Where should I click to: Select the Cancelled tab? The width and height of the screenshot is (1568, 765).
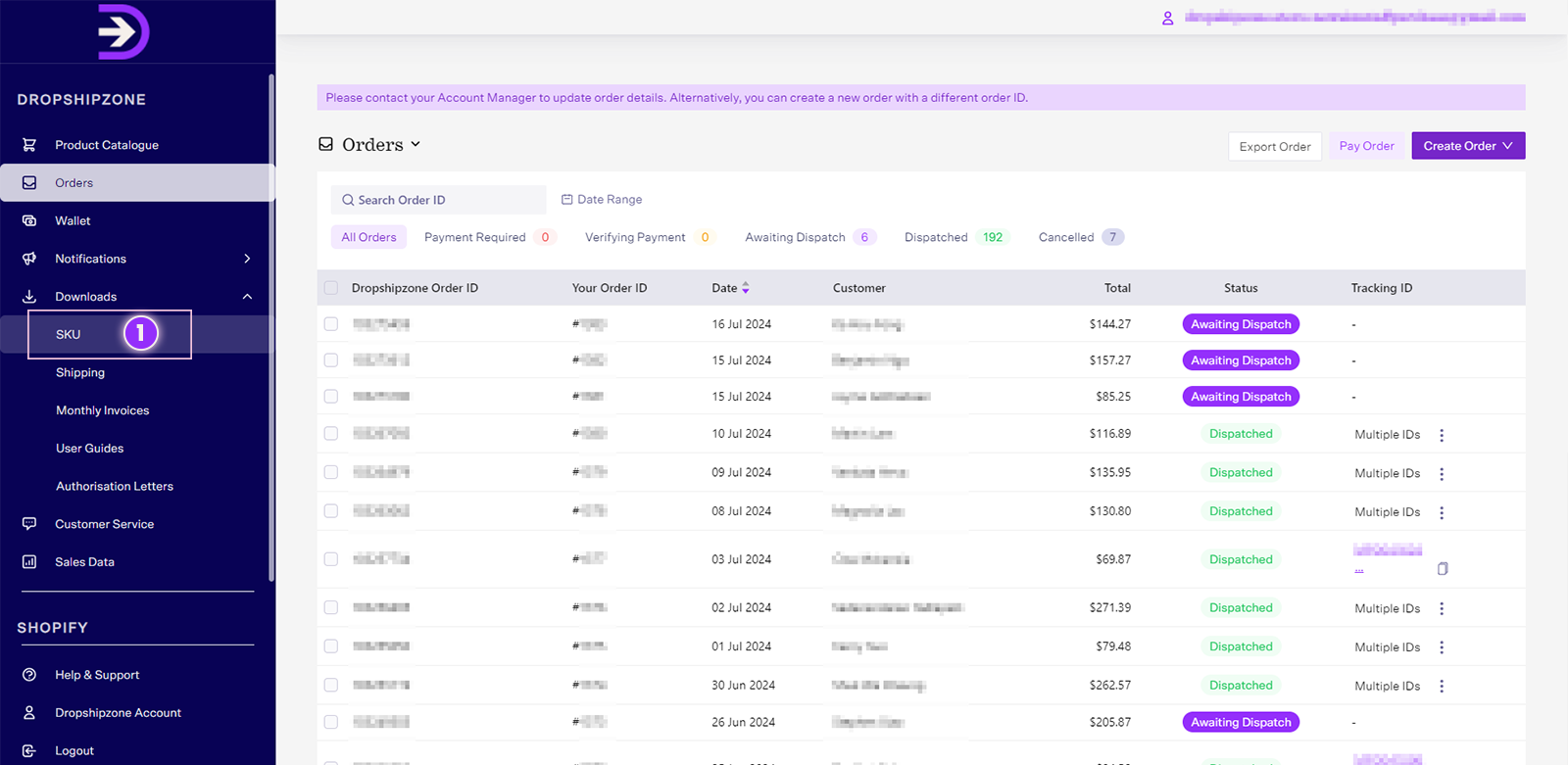click(1081, 237)
